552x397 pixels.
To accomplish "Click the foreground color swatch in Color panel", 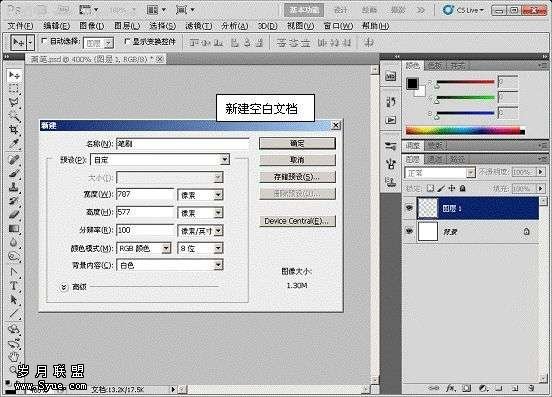I will coord(412,83).
